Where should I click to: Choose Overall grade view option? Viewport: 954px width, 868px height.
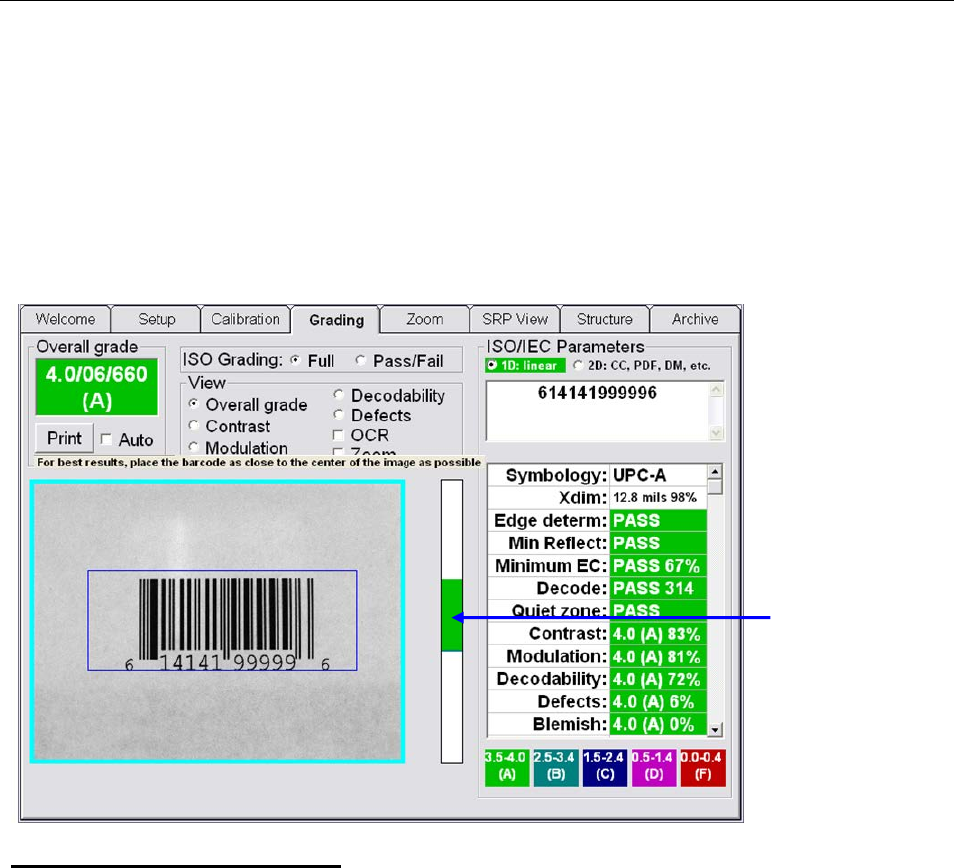coord(193,404)
